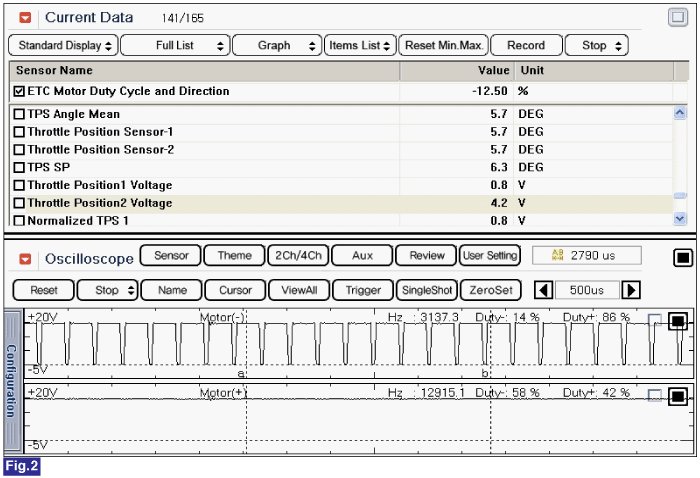Image resolution: width=700 pixels, height=478 pixels.
Task: Enable Throttle Position2 Voltage checkbox
Action: pyautogui.click(x=20, y=203)
